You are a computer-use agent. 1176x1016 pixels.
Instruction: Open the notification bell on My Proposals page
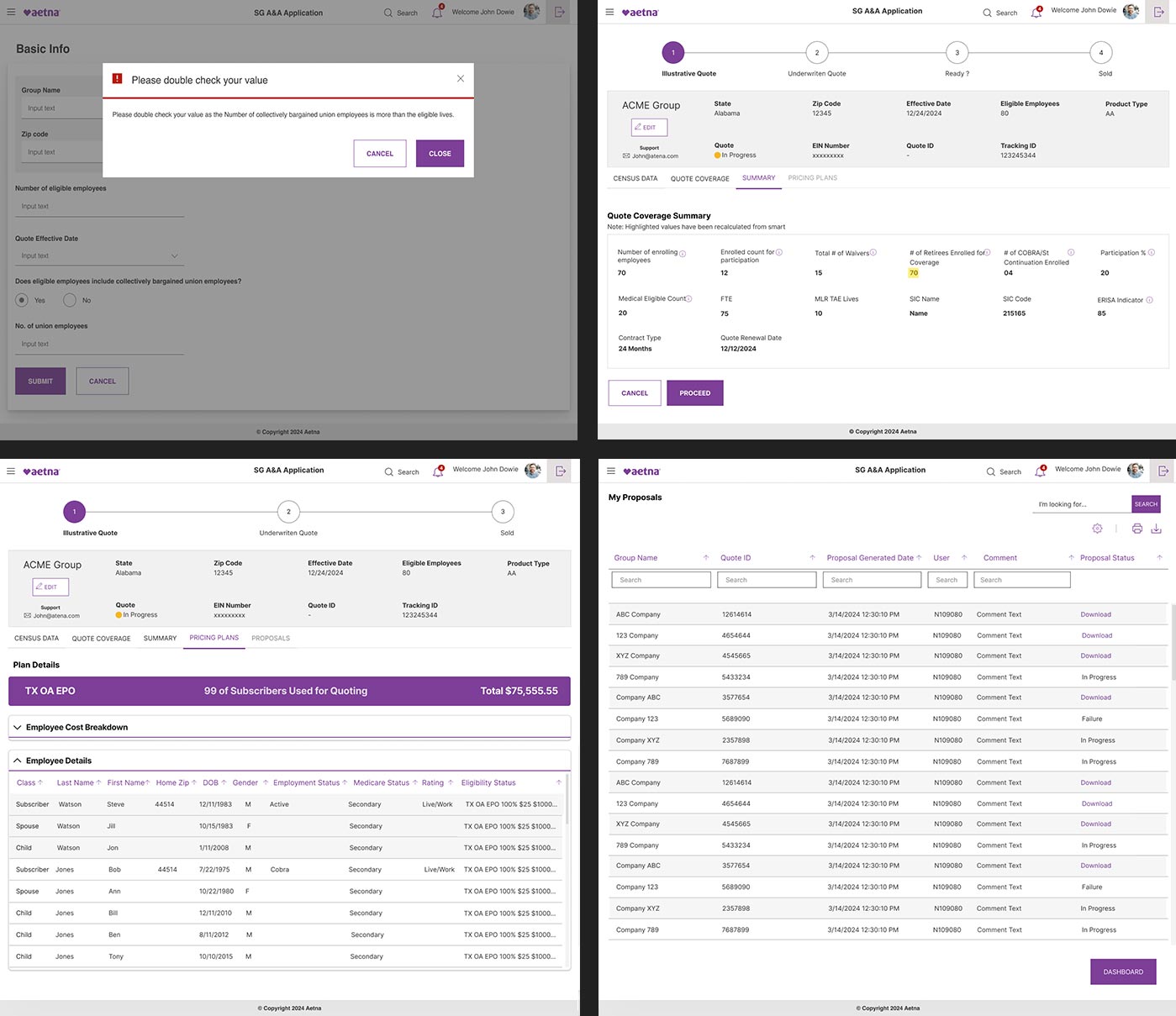click(1040, 471)
